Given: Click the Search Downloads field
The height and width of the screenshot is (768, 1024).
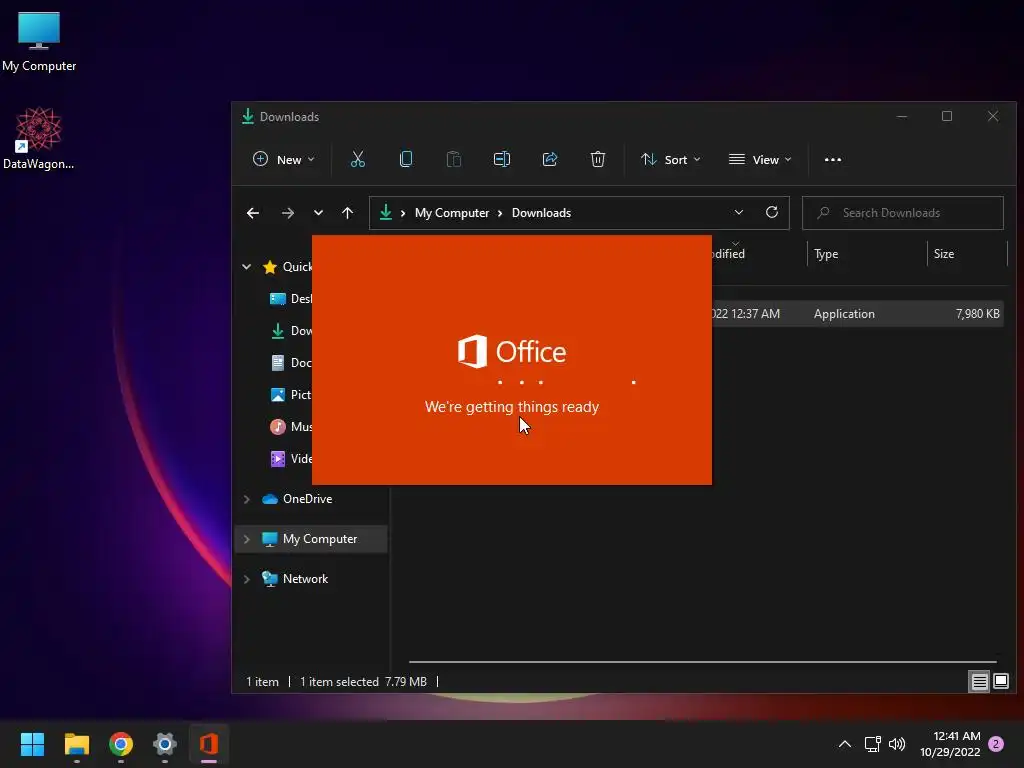Looking at the screenshot, I should [903, 213].
